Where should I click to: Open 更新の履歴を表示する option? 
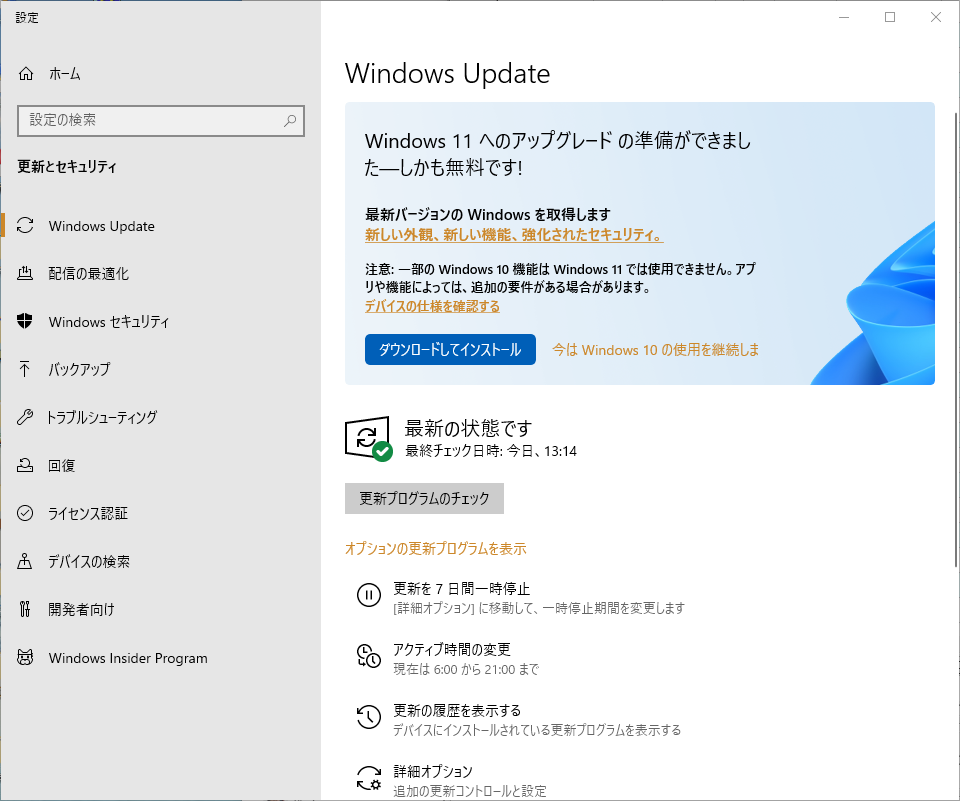click(519, 719)
